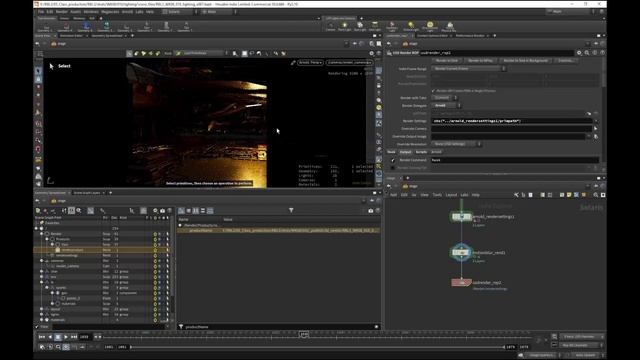
Task: Add an Area Light from the shelf
Action: (374, 27)
